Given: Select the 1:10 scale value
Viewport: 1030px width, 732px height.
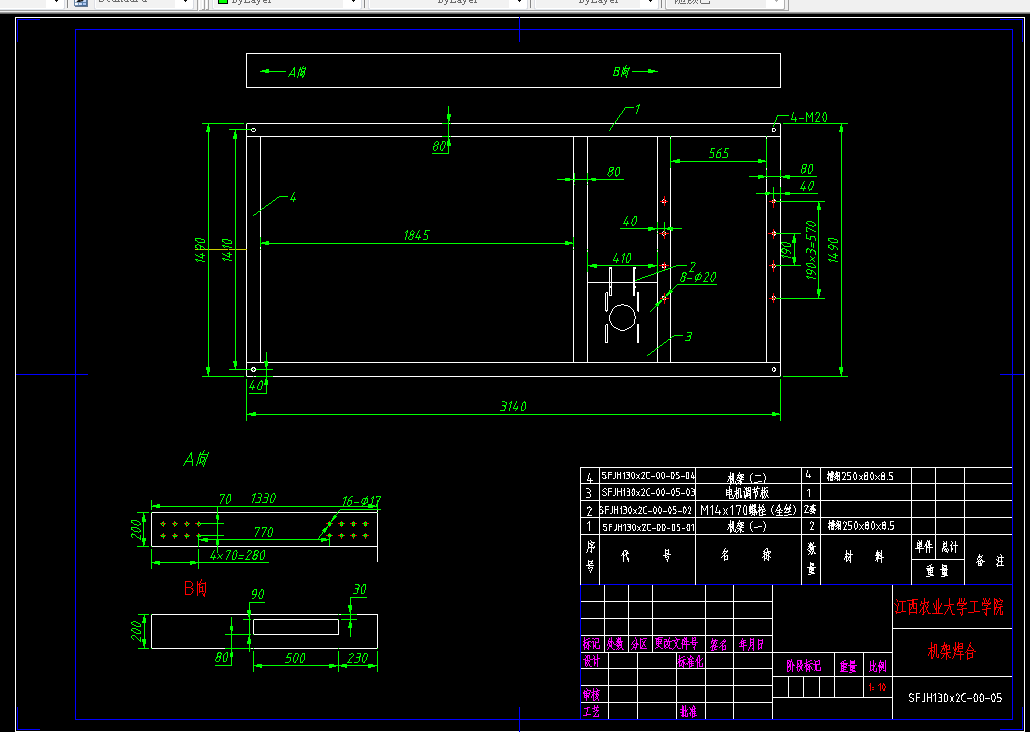Looking at the screenshot, I should click(878, 687).
